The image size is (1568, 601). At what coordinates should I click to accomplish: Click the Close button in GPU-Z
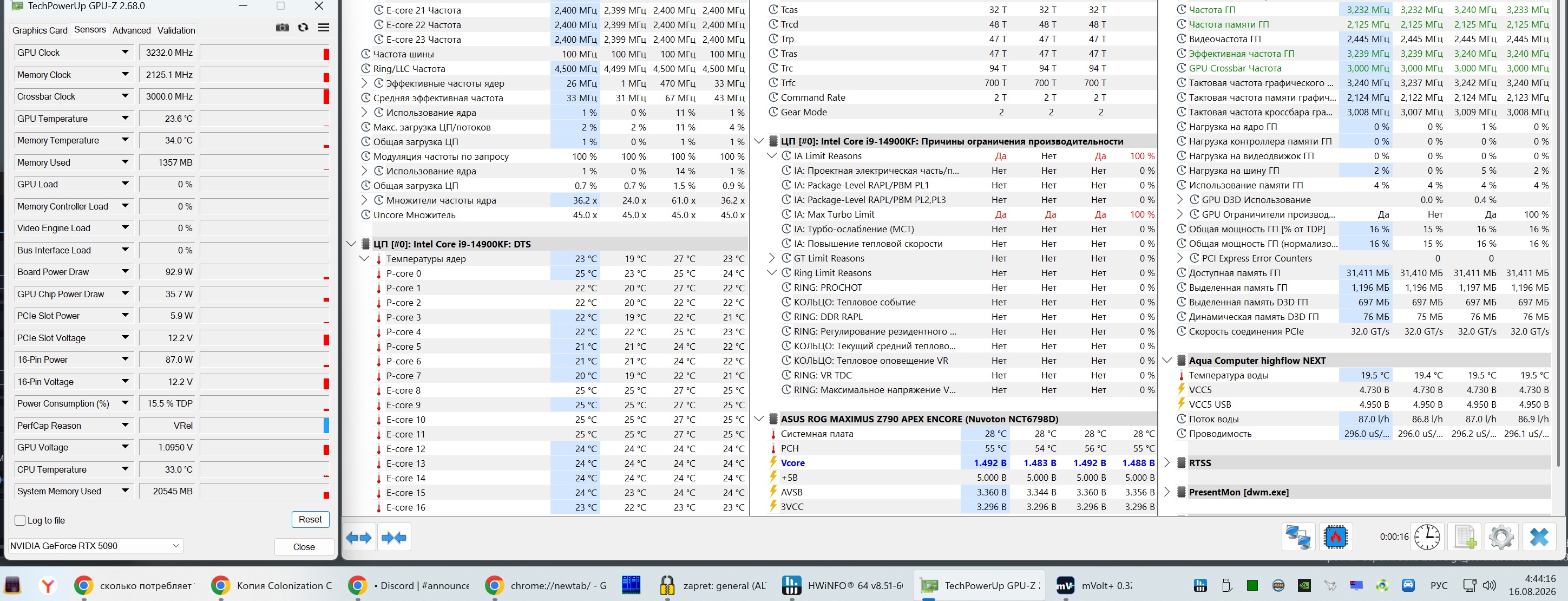coord(304,547)
